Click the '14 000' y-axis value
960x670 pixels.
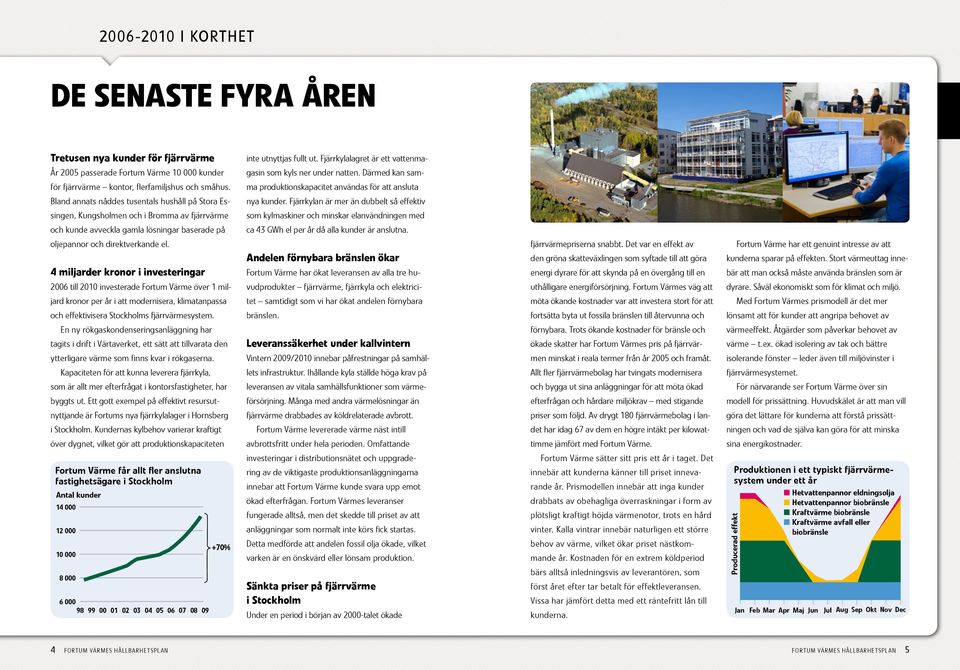(x=66, y=507)
